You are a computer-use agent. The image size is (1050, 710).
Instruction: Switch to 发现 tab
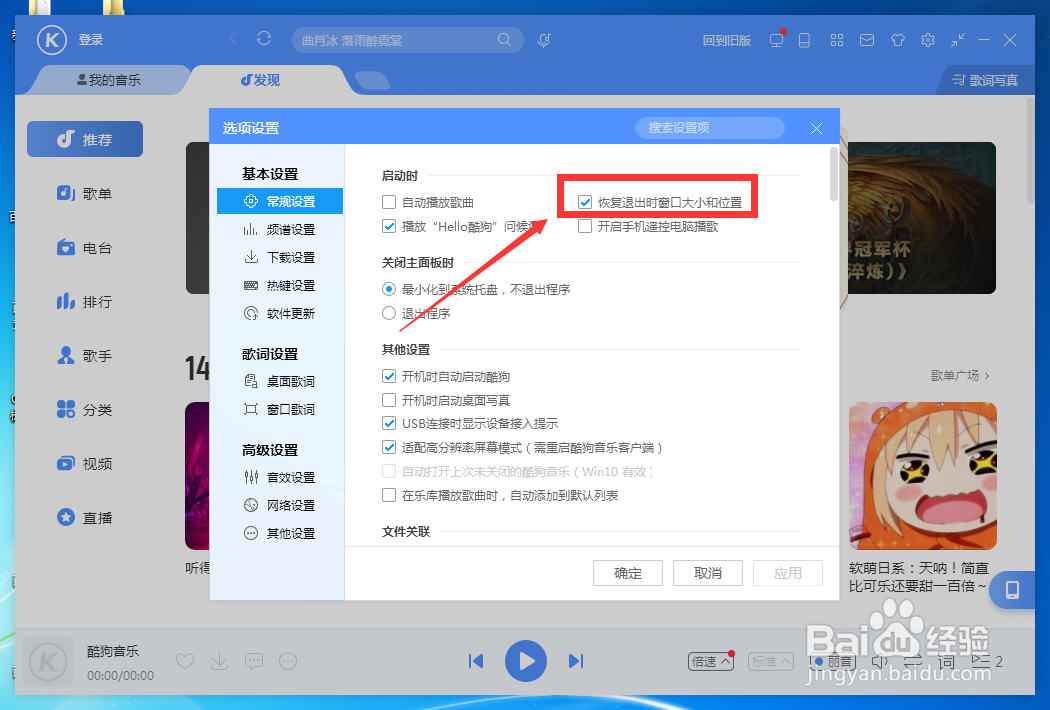[x=261, y=80]
